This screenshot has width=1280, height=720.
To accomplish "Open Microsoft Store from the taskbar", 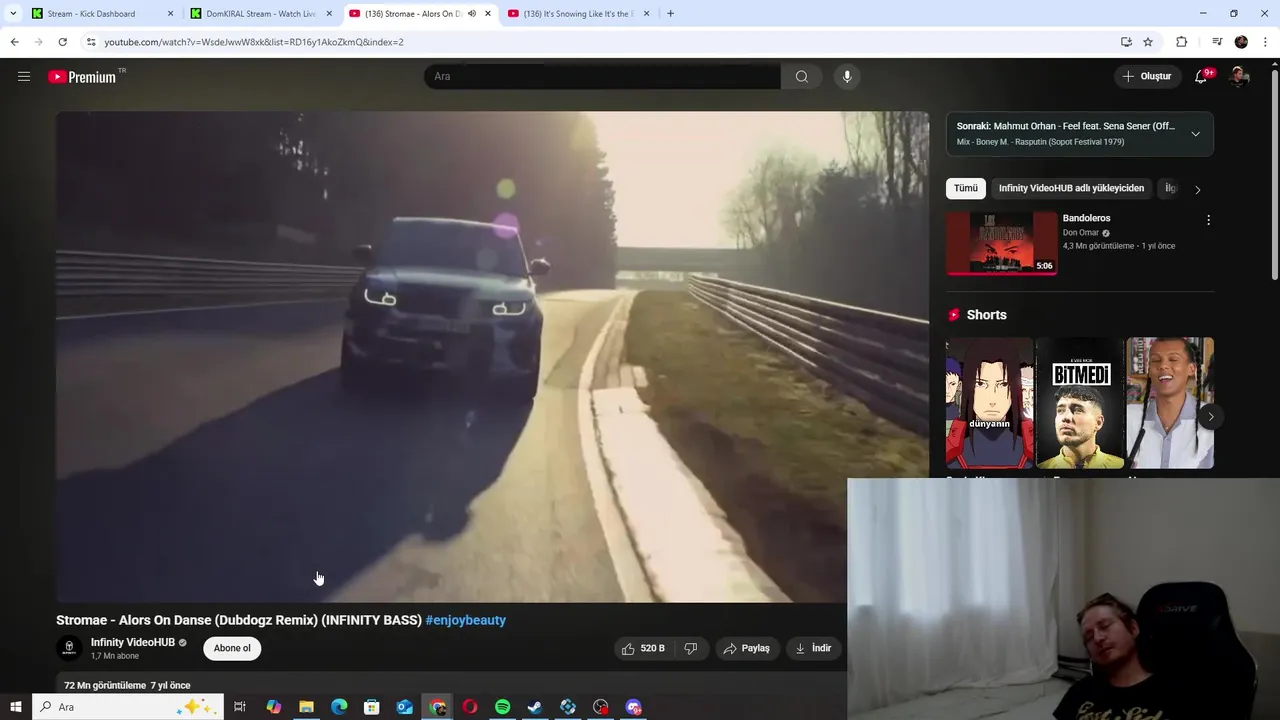I will 372,707.
